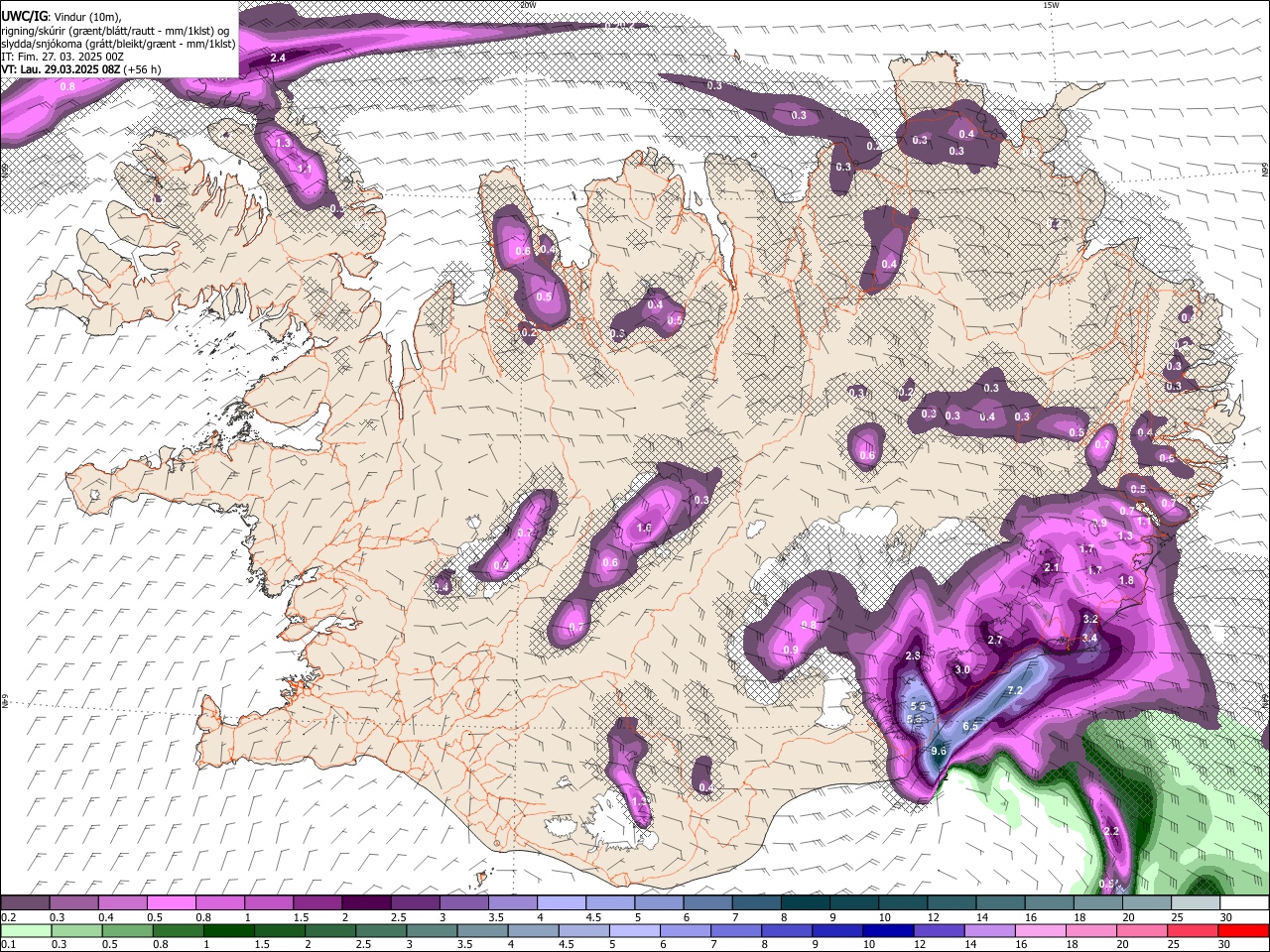Select the '2.7' snowfall value

click(995, 641)
